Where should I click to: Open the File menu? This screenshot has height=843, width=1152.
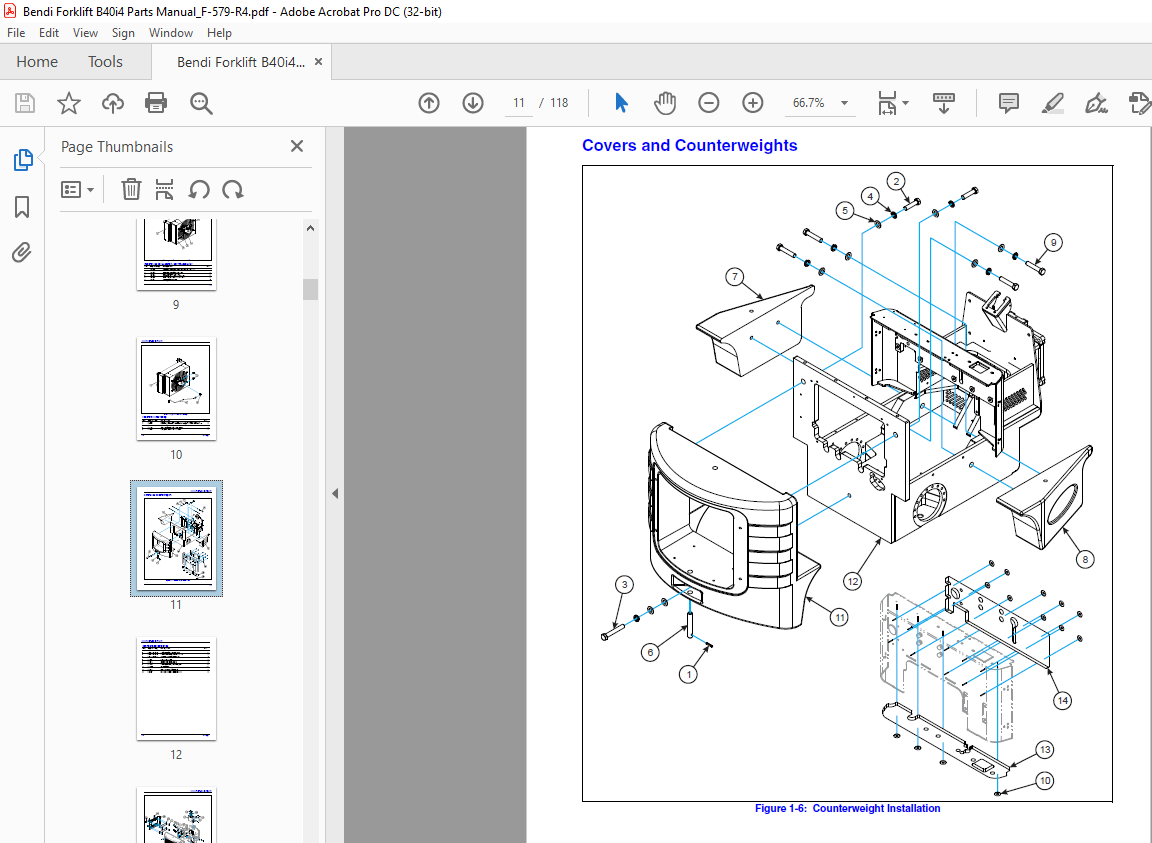pos(16,32)
